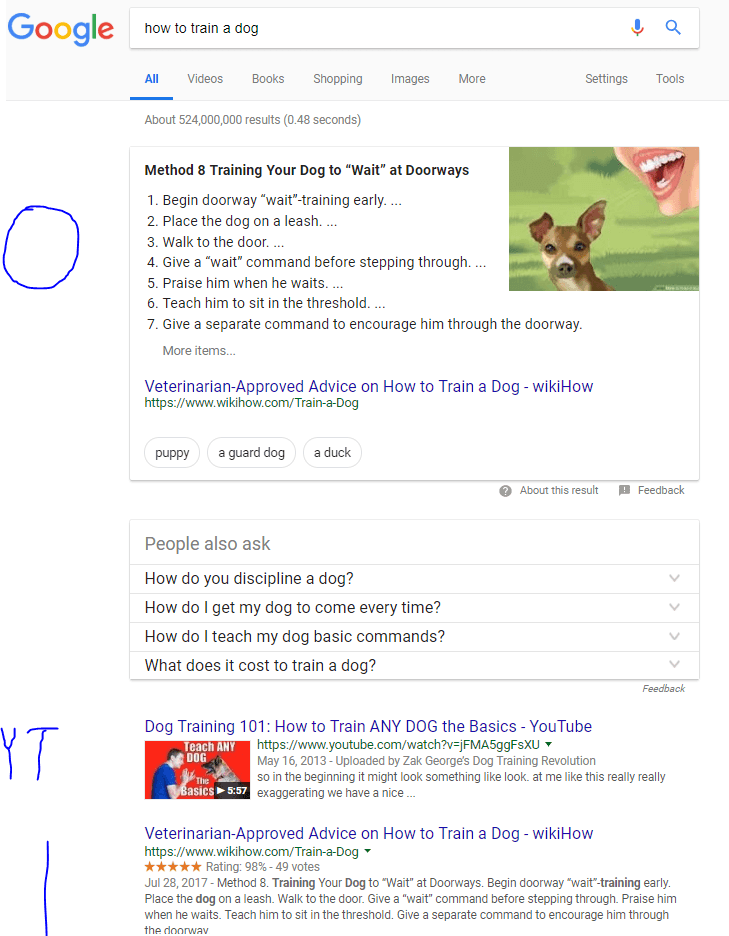This screenshot has height=936, width=729.
Task: Expand "What does it cost to train a dog?"
Action: 674,665
